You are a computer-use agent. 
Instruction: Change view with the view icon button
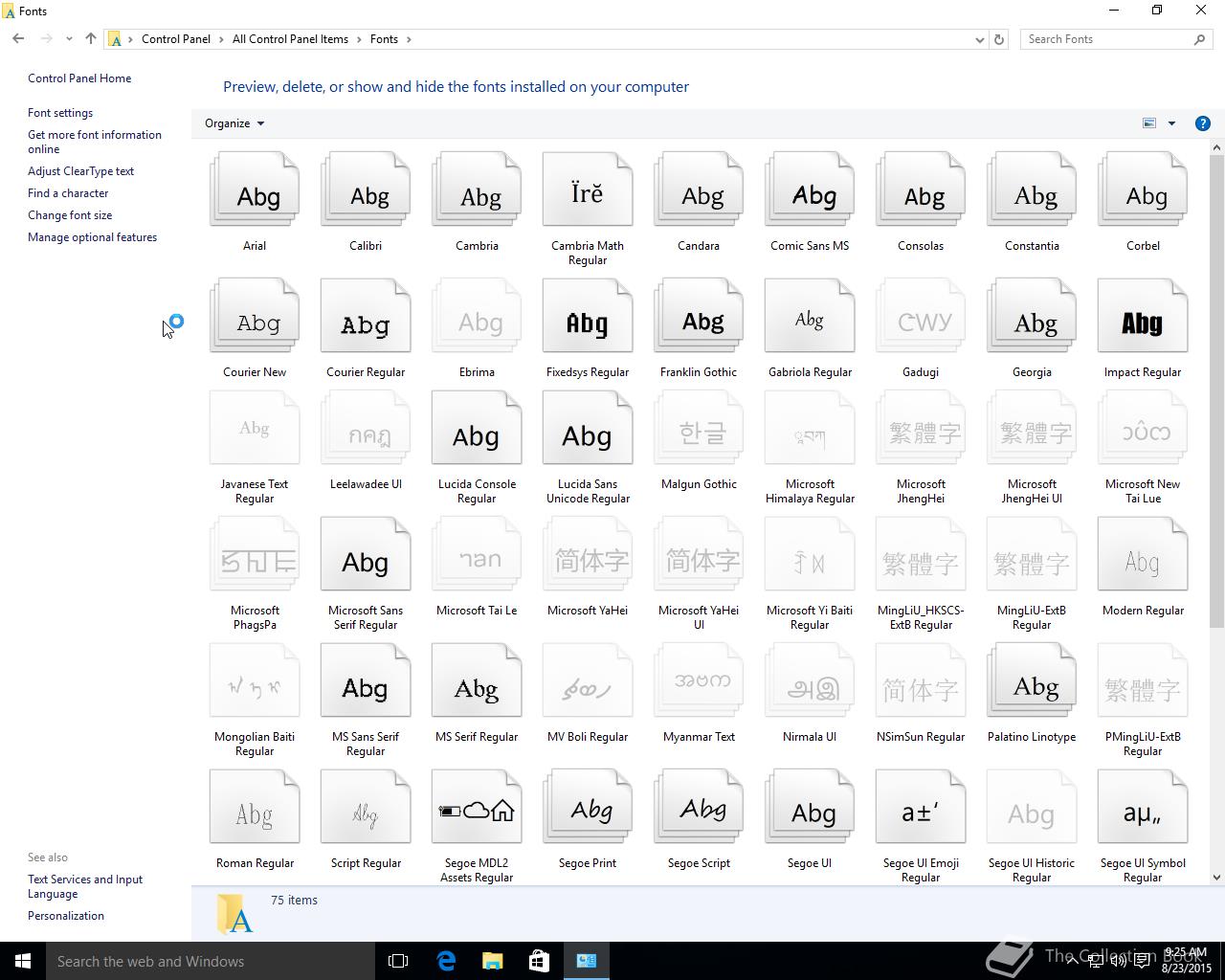click(1149, 123)
